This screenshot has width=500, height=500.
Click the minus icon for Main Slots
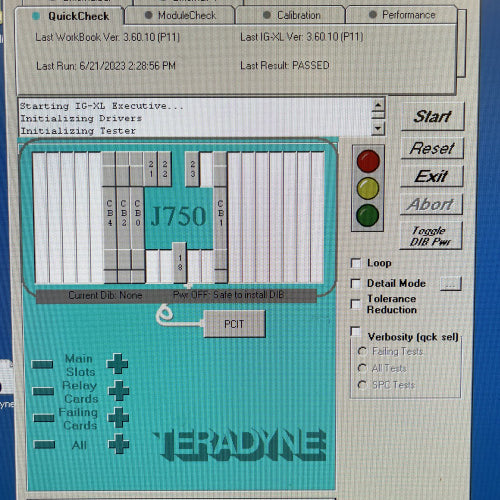(x=42, y=364)
